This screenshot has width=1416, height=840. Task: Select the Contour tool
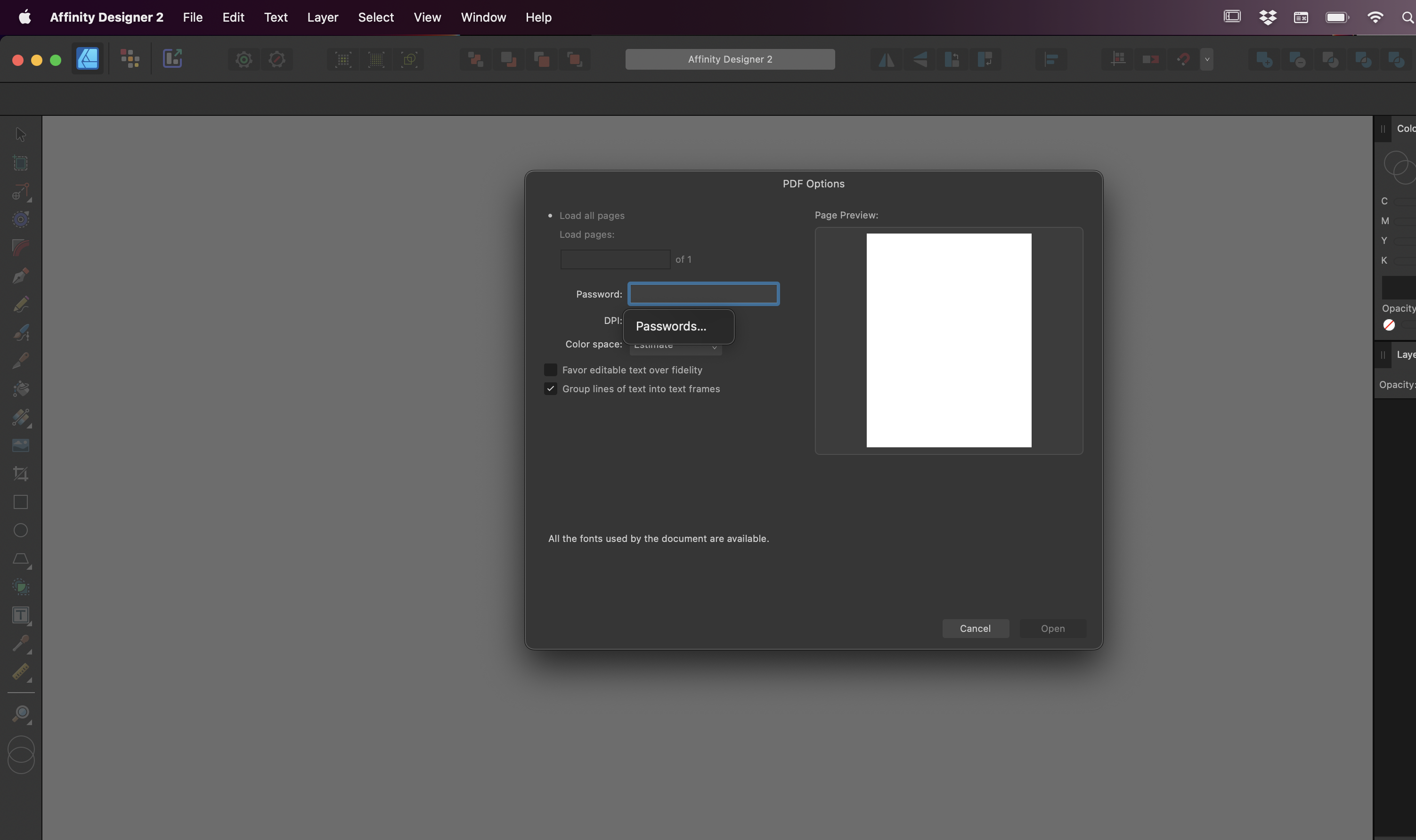click(20, 219)
